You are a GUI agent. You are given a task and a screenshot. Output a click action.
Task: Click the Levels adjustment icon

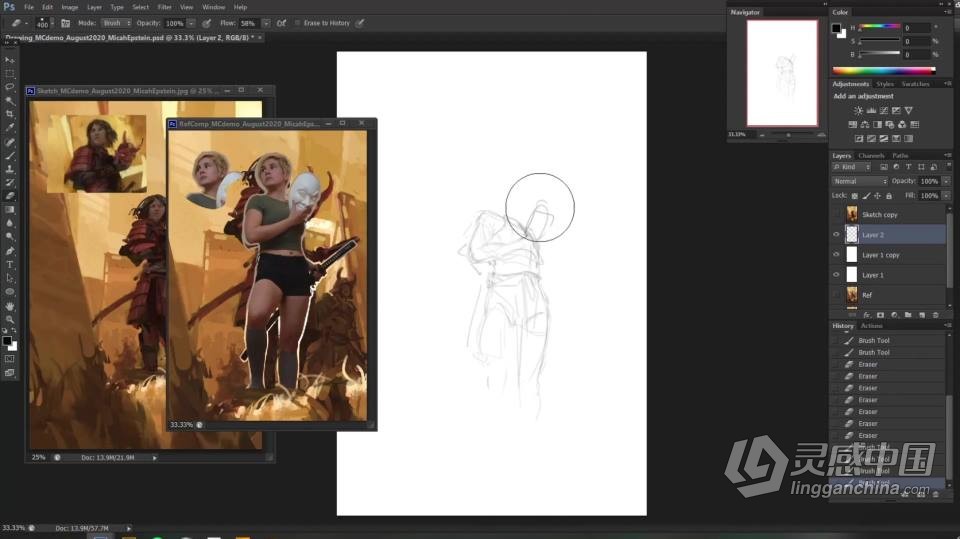pos(871,111)
